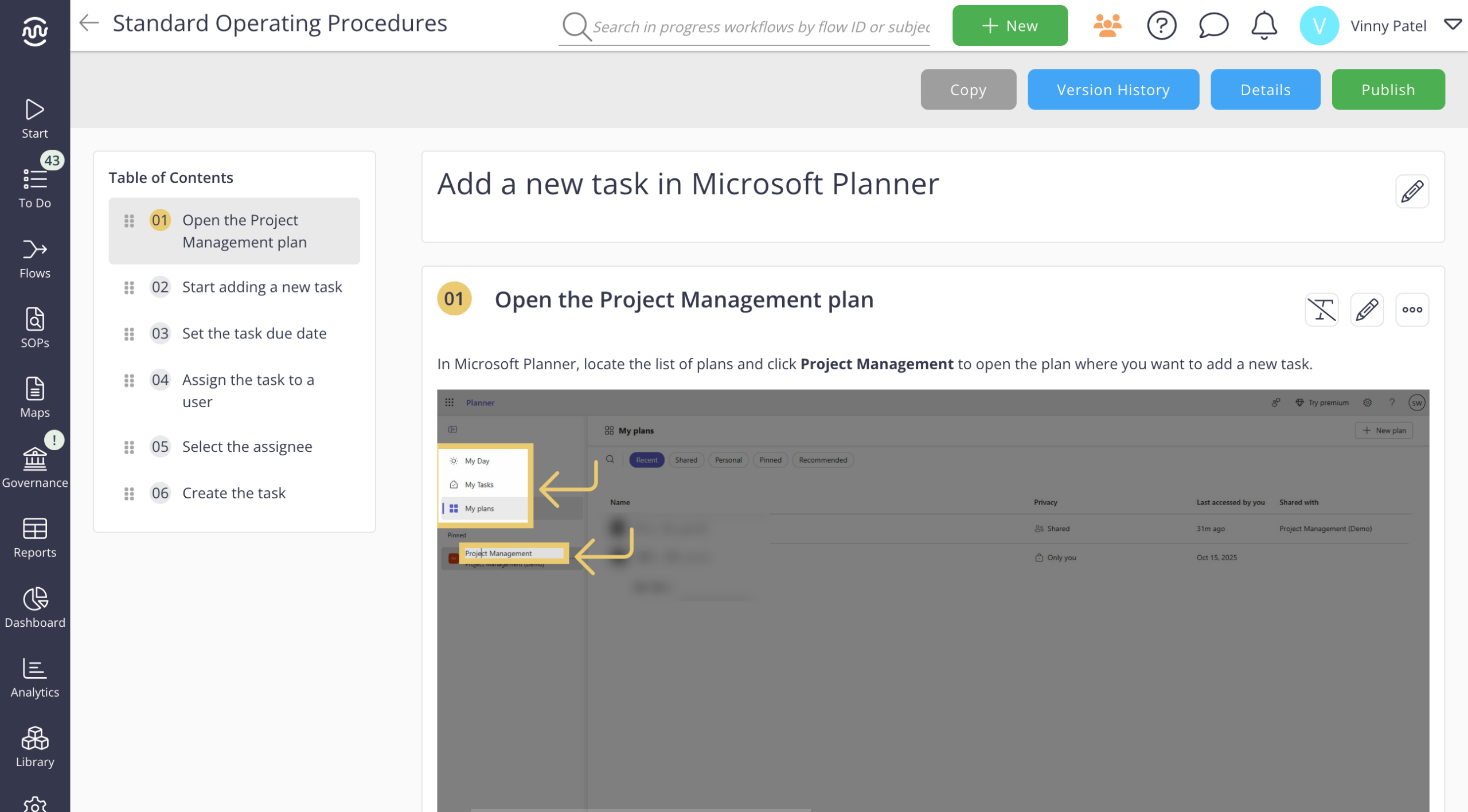Click the Copy button
The height and width of the screenshot is (812, 1468).
968,89
